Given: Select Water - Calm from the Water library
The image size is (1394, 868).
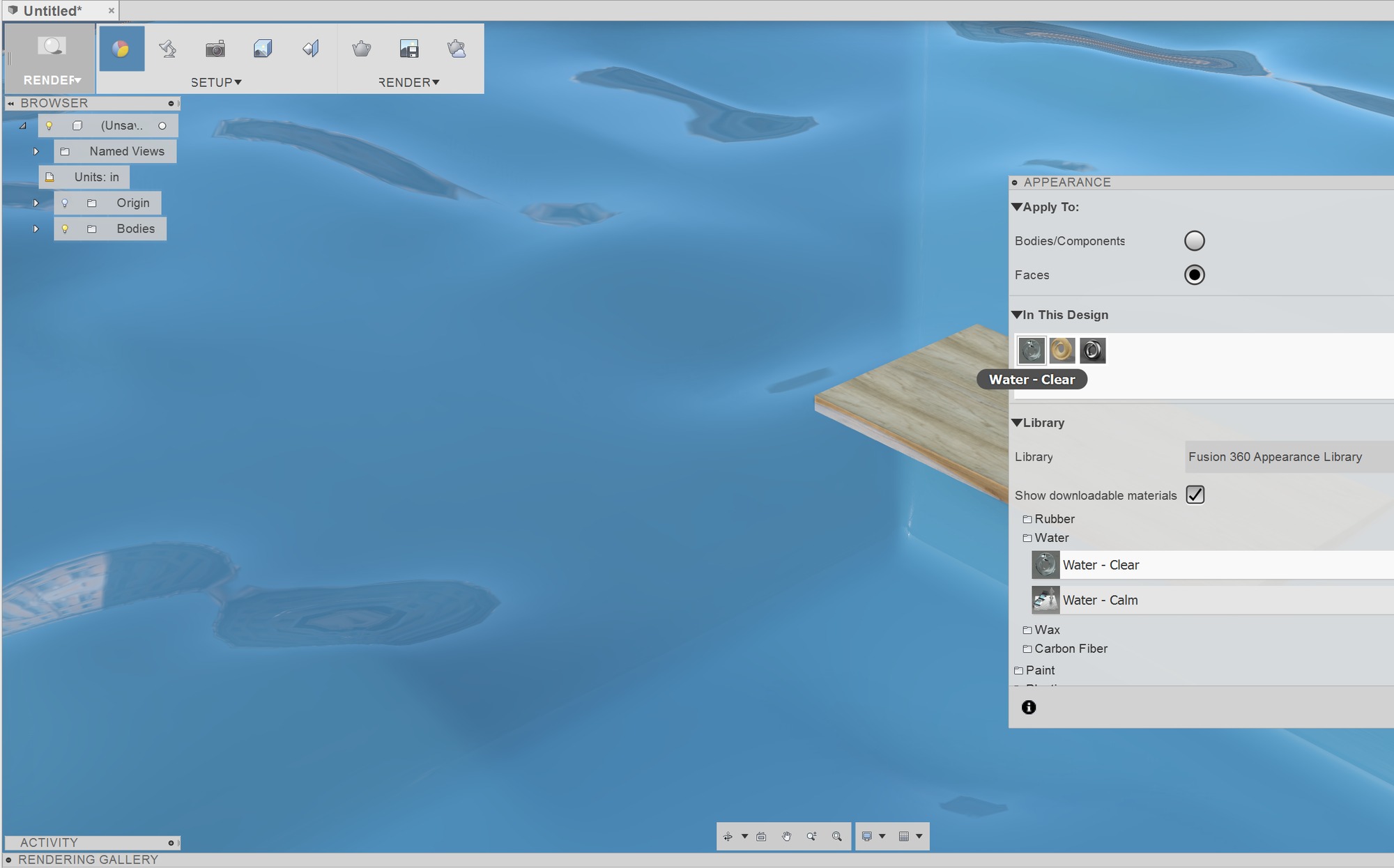Looking at the screenshot, I should click(1100, 600).
